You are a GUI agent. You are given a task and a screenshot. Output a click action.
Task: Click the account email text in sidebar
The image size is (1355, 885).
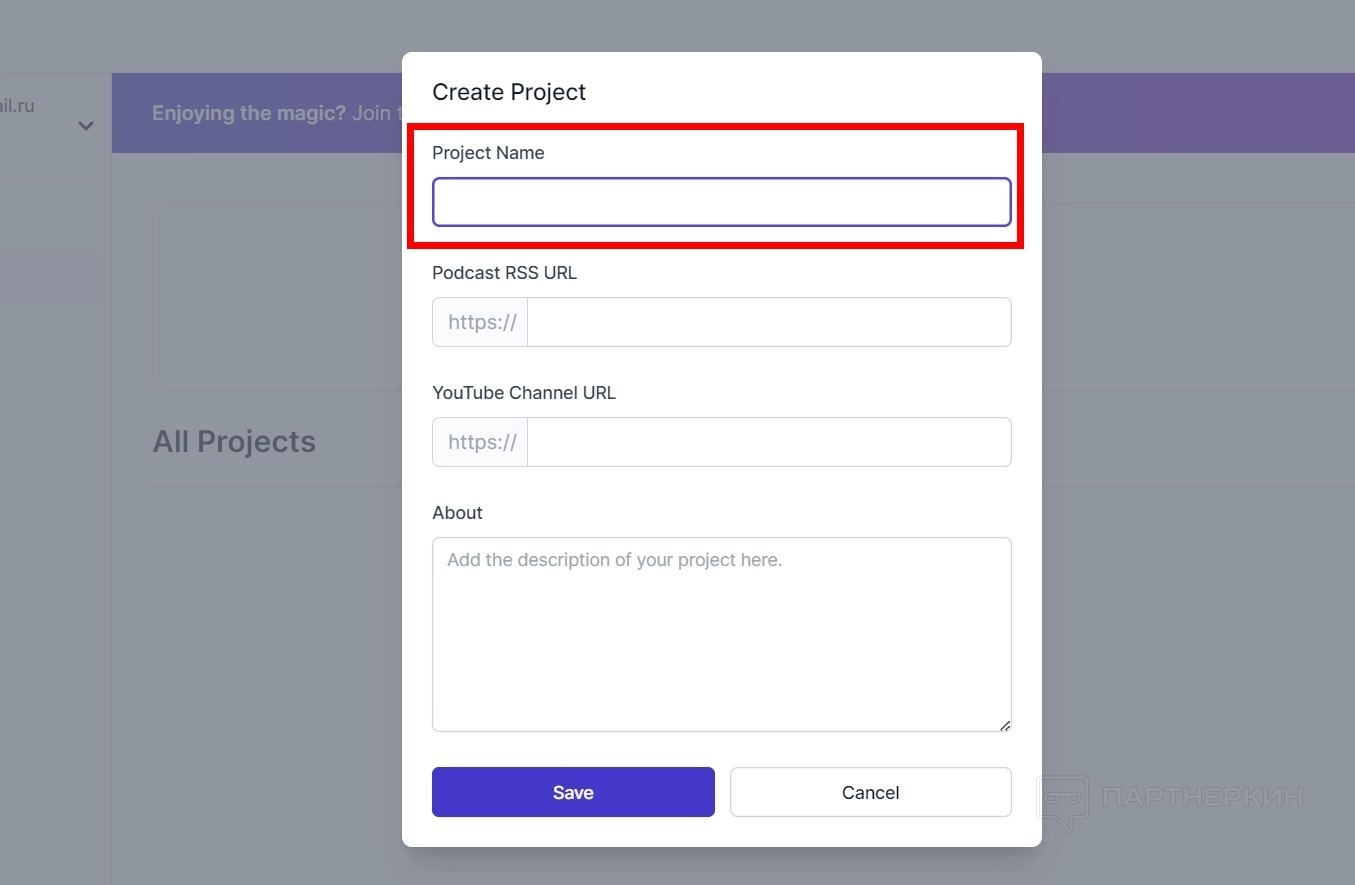[18, 106]
